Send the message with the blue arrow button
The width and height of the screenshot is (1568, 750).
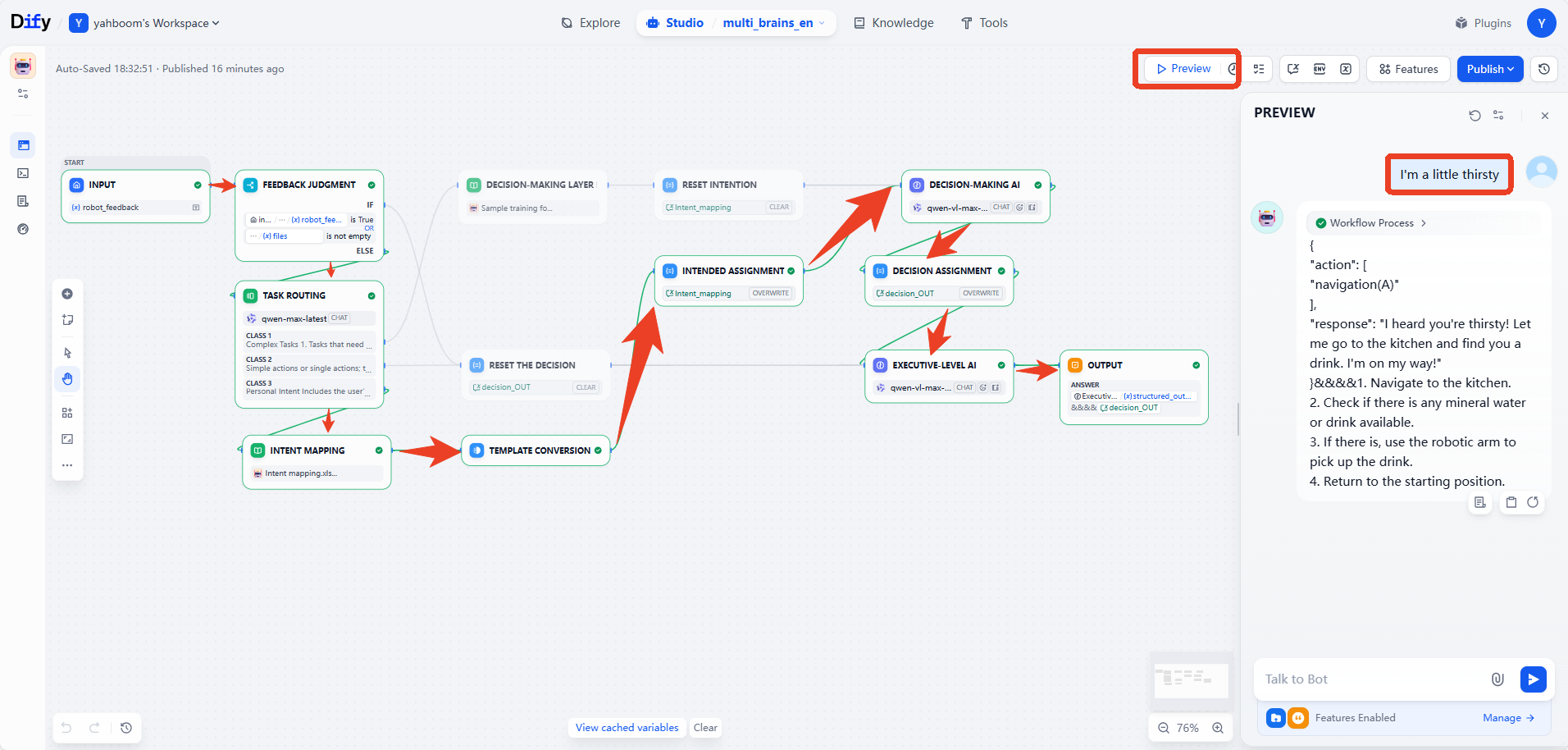coord(1533,679)
